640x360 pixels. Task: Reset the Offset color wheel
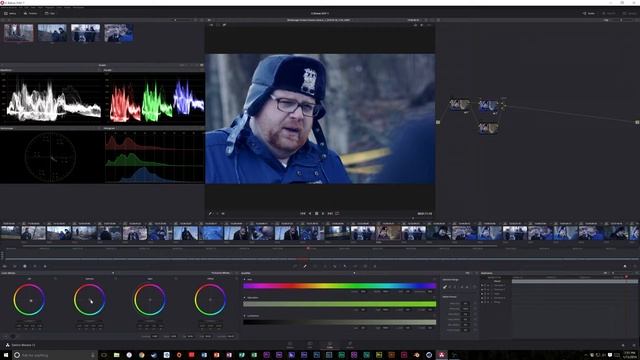pyautogui.click(x=236, y=279)
